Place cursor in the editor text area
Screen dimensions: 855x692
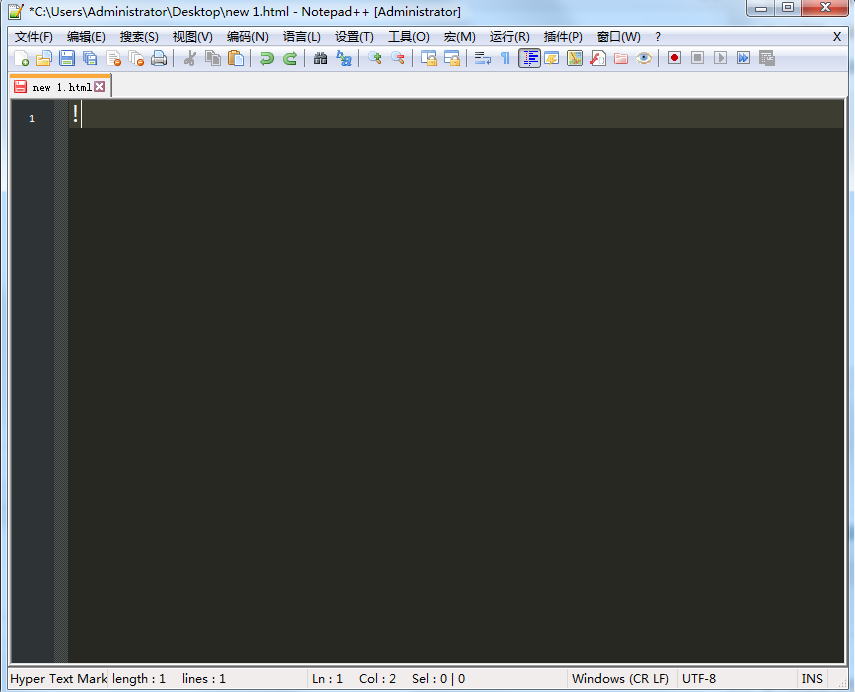tap(456, 382)
